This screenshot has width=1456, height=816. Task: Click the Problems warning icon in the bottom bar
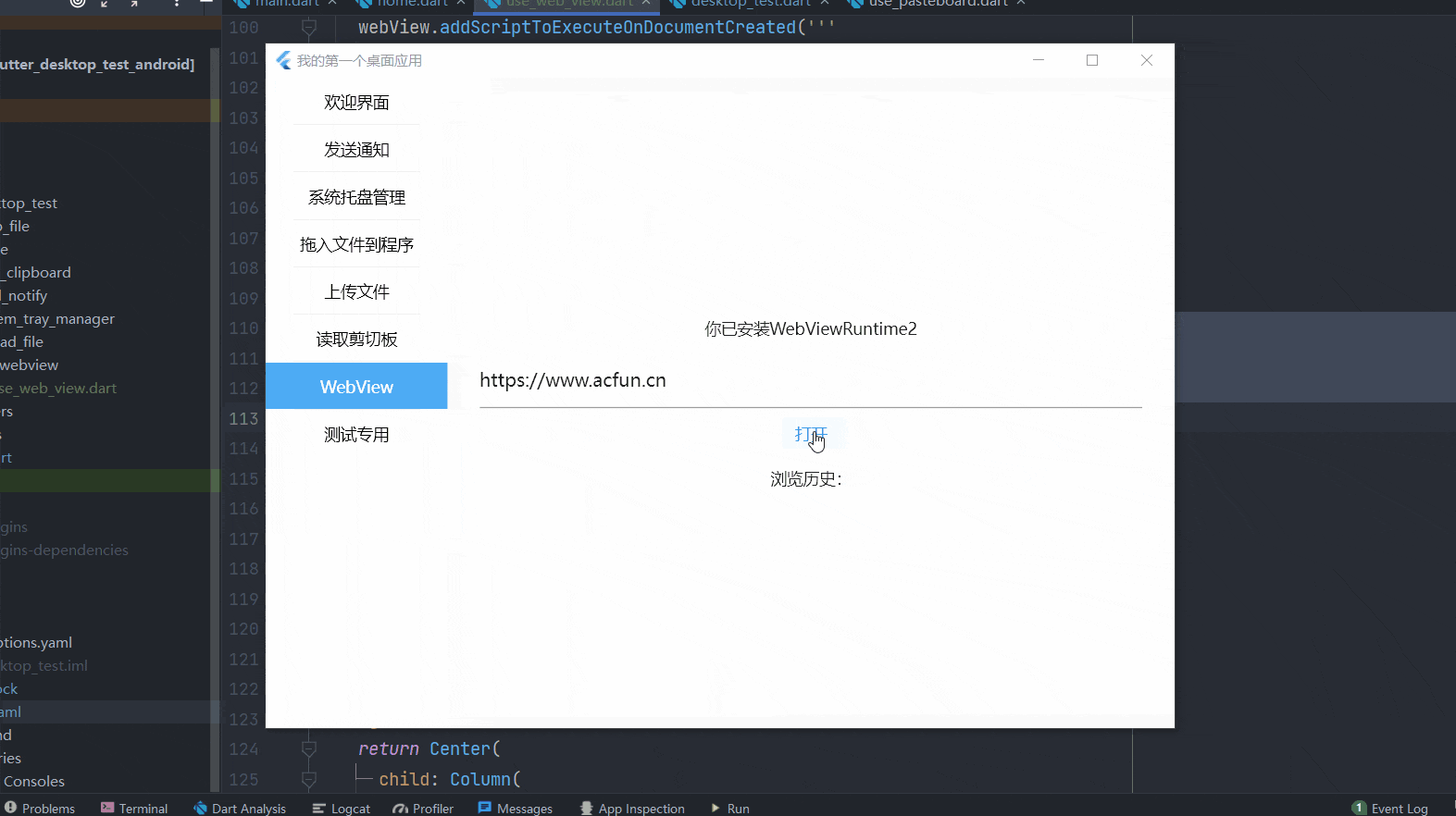[x=10, y=808]
